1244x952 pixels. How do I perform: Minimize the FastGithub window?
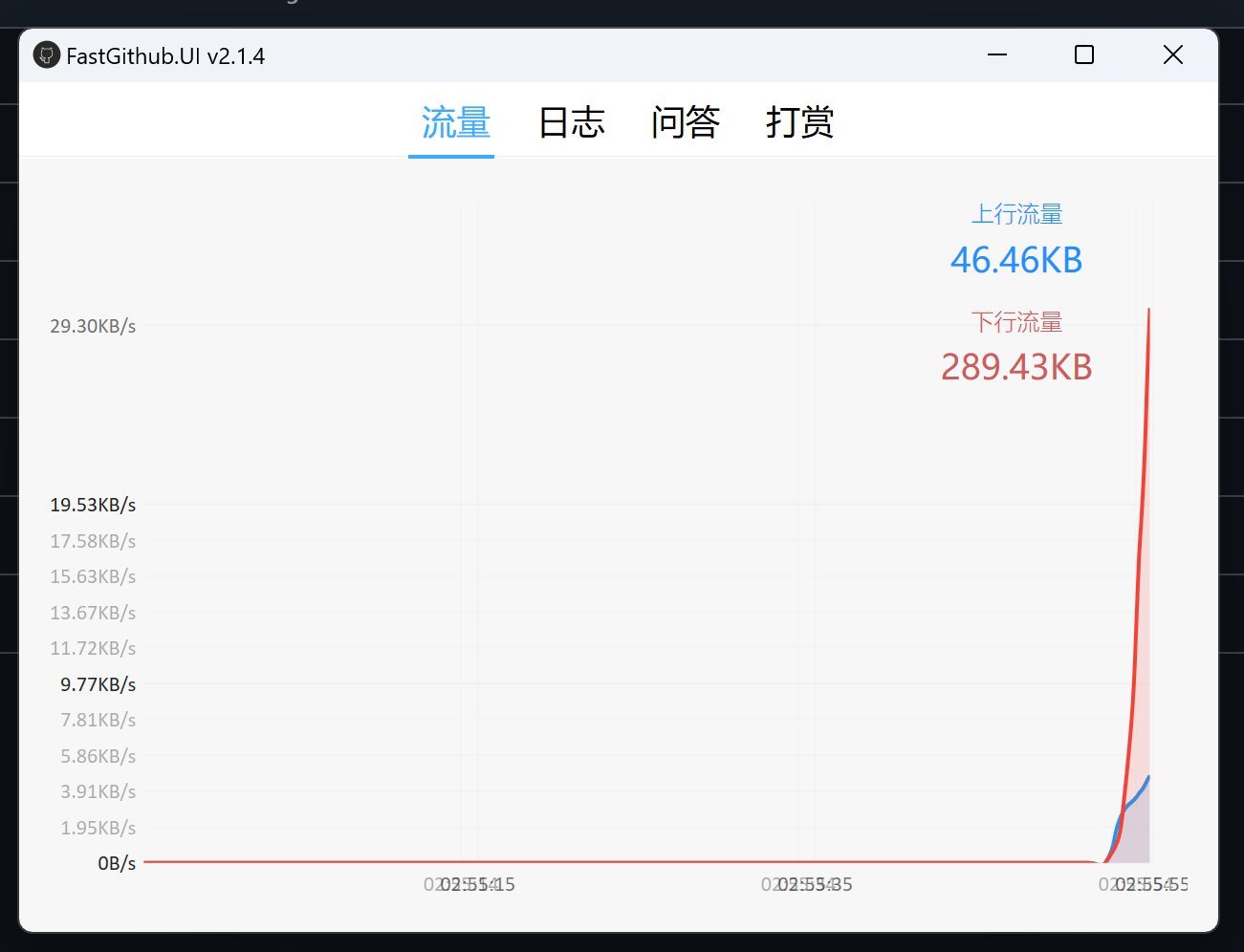click(996, 54)
